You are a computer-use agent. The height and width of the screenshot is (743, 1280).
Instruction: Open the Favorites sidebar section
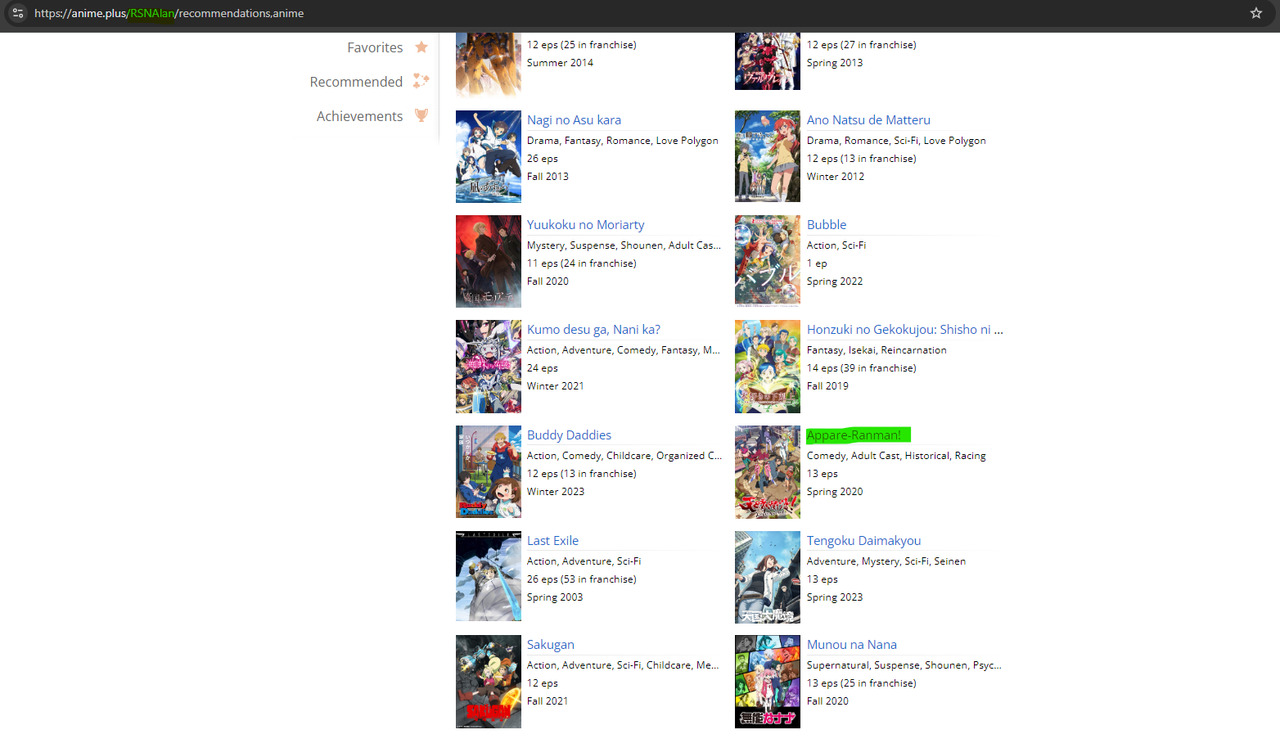[x=375, y=48]
